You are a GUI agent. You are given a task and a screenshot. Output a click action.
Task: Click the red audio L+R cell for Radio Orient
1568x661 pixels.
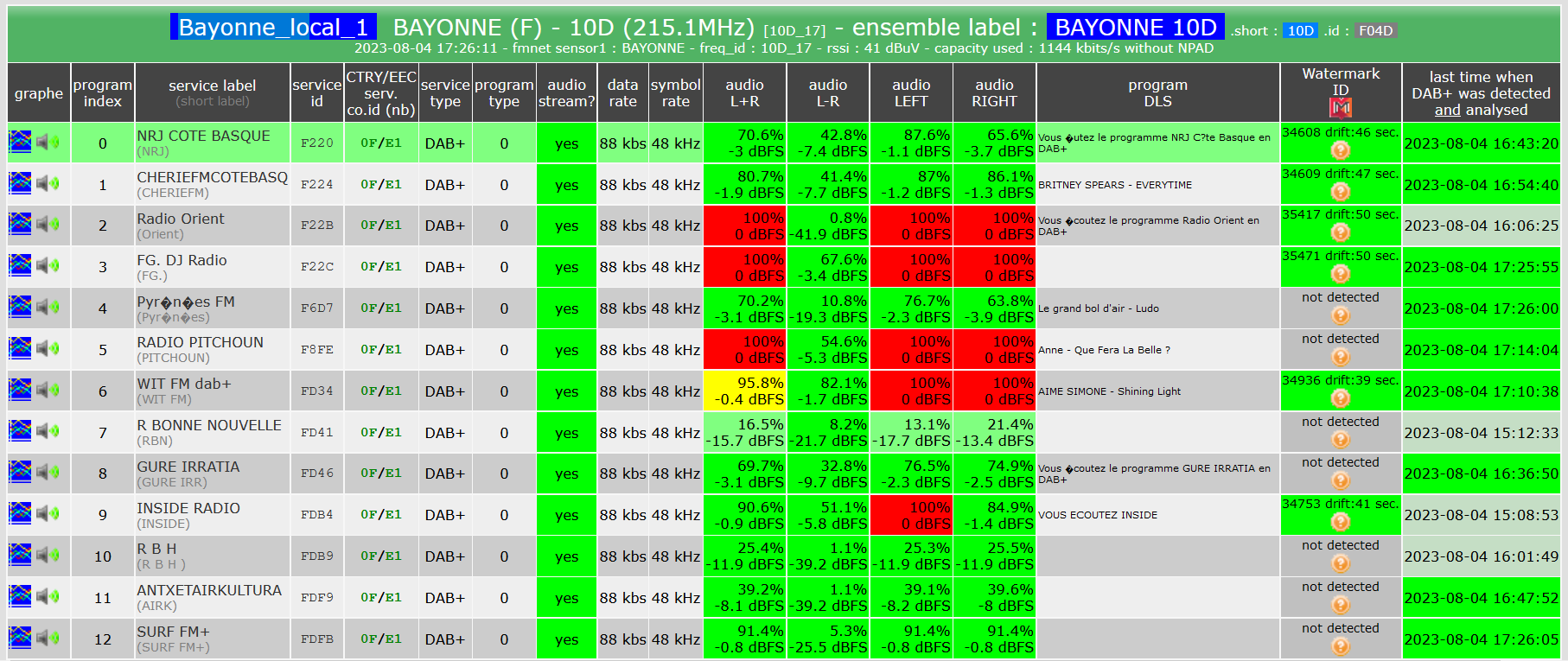click(744, 226)
